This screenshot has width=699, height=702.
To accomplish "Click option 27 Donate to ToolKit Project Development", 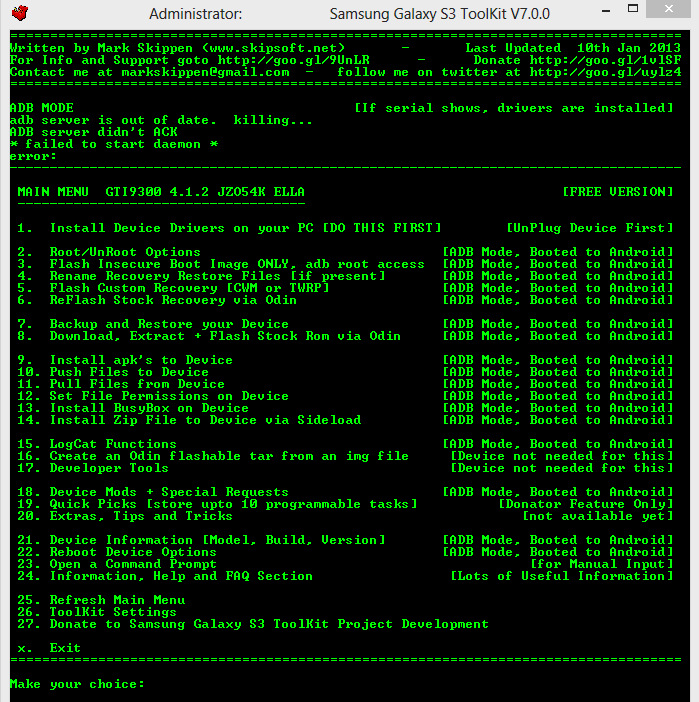I will point(253,625).
